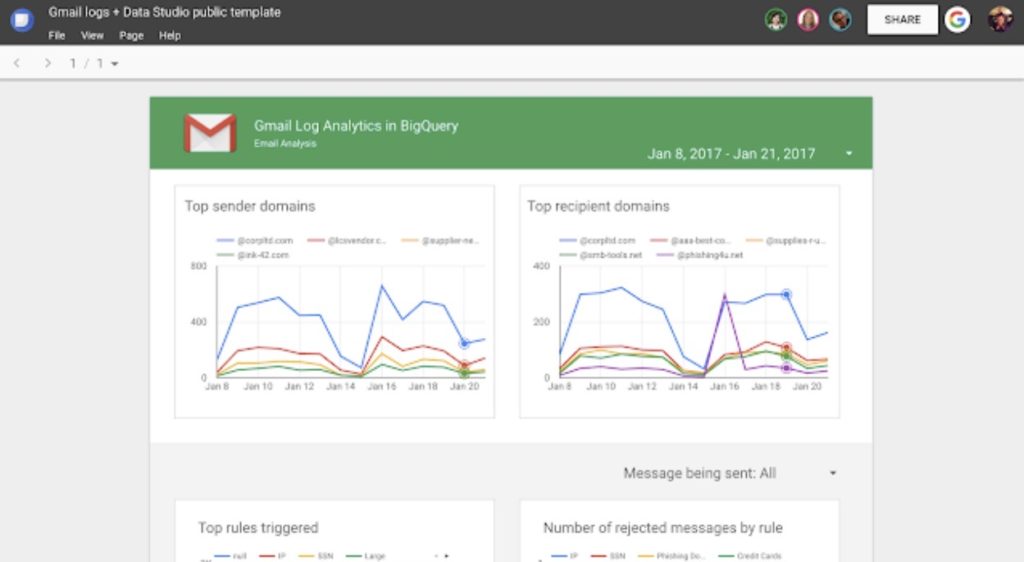Screen dimensions: 1024x562
Task: Click Number of rejected messages by rule title
Action: point(663,528)
